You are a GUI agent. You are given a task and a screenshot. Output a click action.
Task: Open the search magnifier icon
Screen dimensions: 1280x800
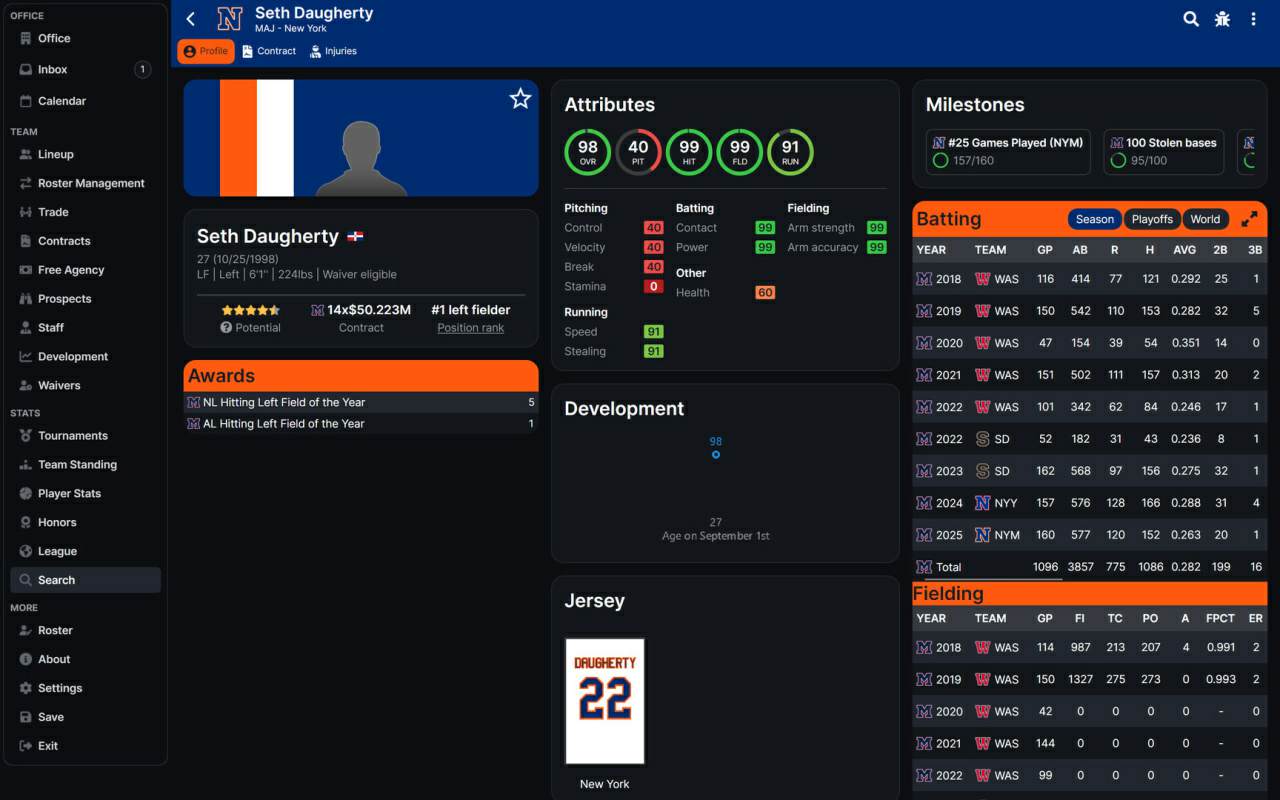click(x=1191, y=19)
